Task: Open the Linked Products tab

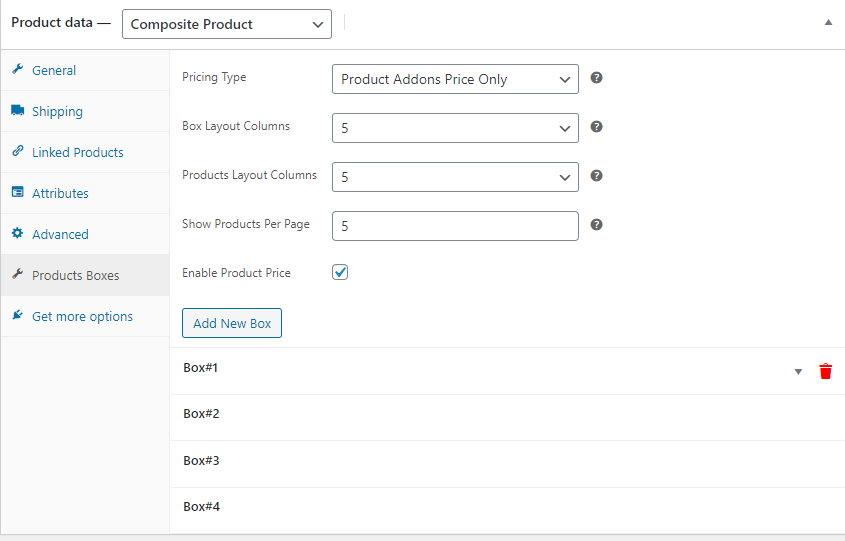Action: [85, 152]
